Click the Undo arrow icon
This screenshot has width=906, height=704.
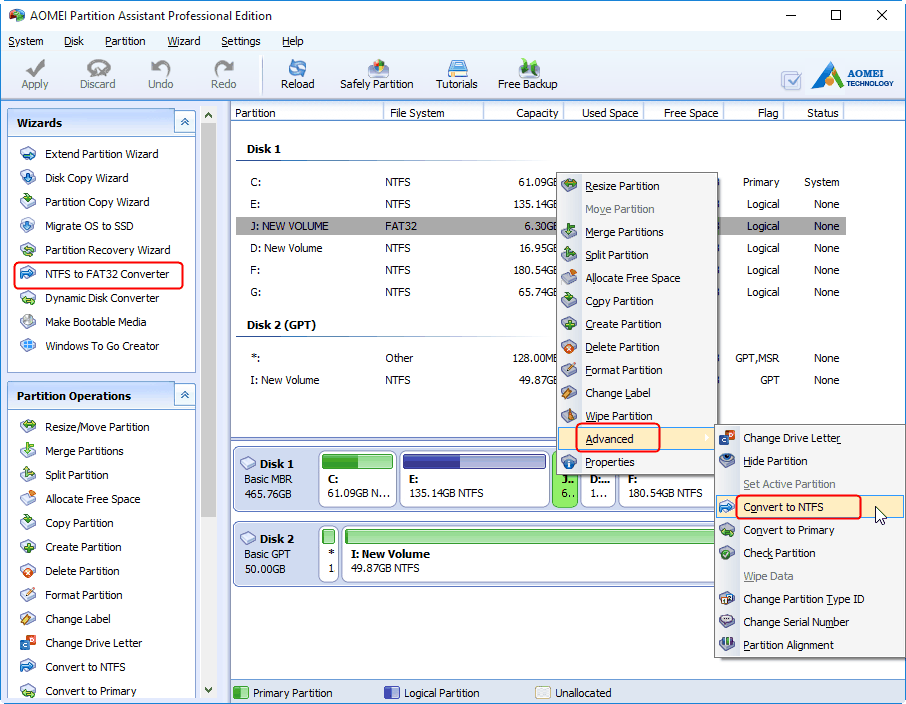(161, 68)
